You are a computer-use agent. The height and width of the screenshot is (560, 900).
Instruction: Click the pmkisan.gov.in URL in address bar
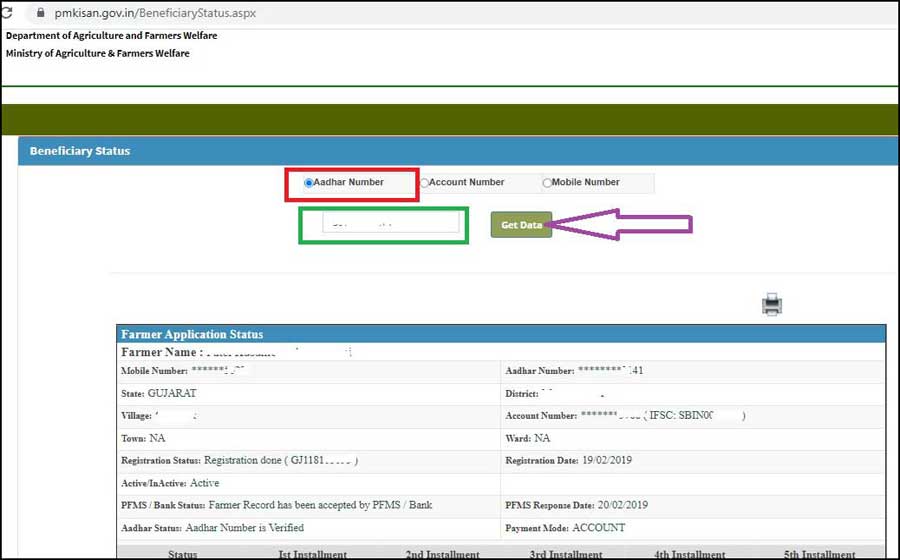[x=155, y=13]
